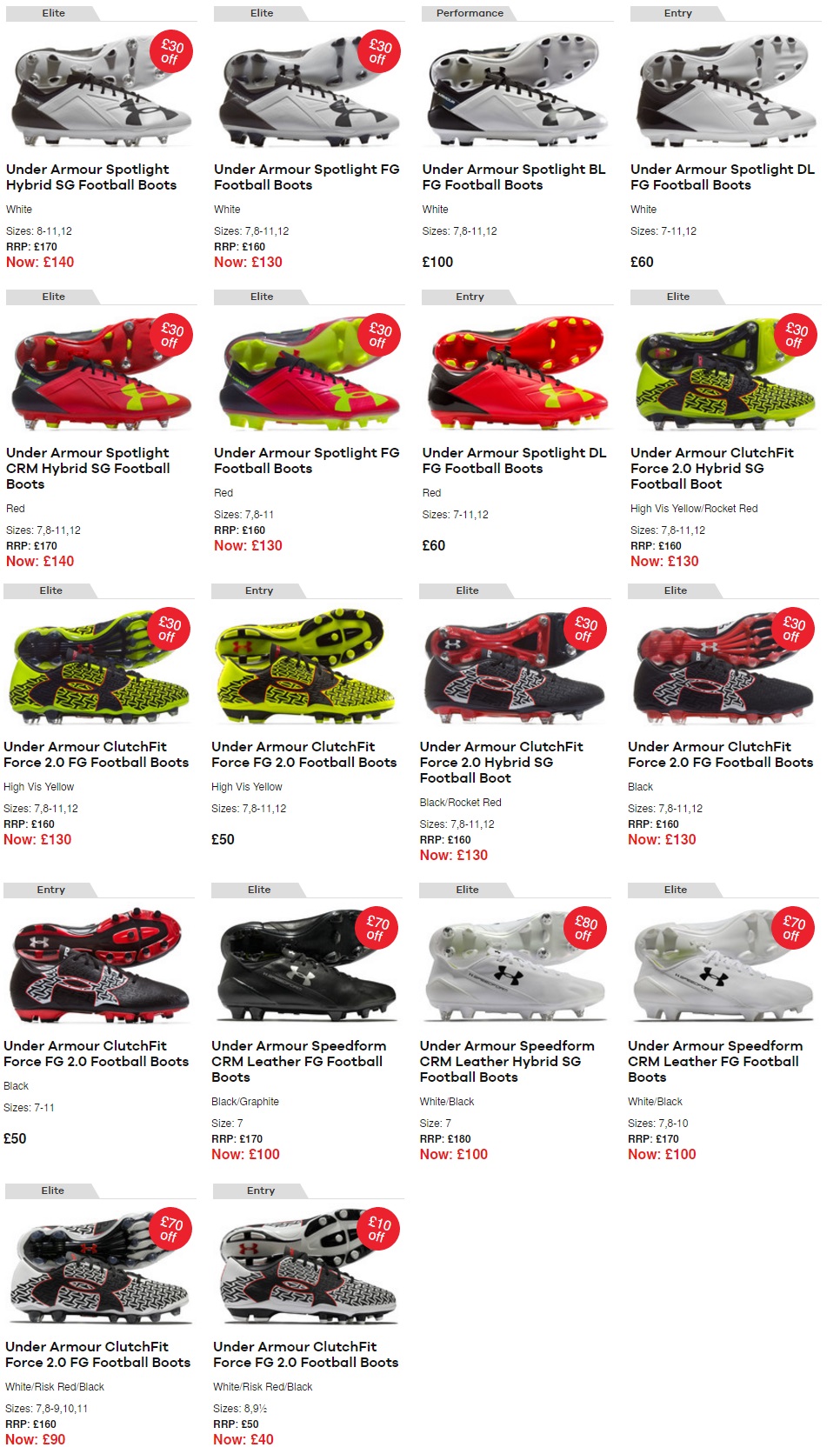Open Under Armour Spotlight BL FG Football Boots link
840x1454 pixels.
514,177
